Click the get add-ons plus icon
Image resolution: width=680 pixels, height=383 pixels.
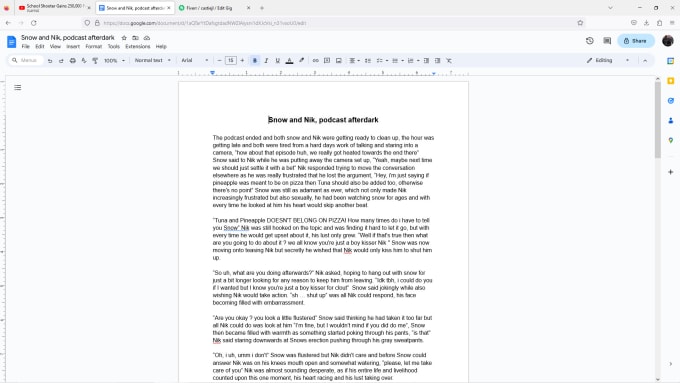pyautogui.click(x=670, y=172)
